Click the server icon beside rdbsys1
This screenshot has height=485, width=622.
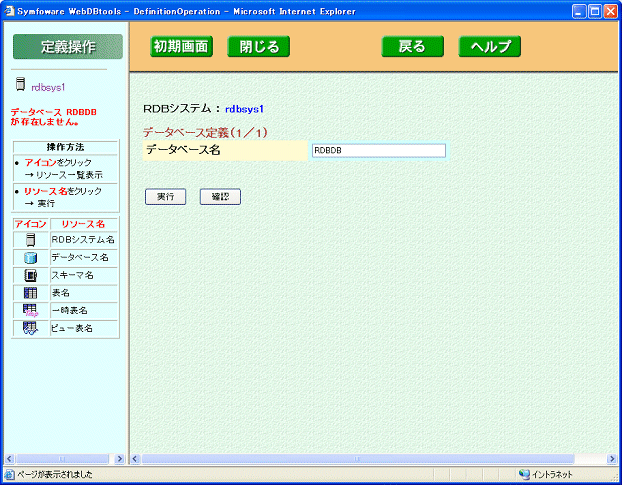[19, 87]
